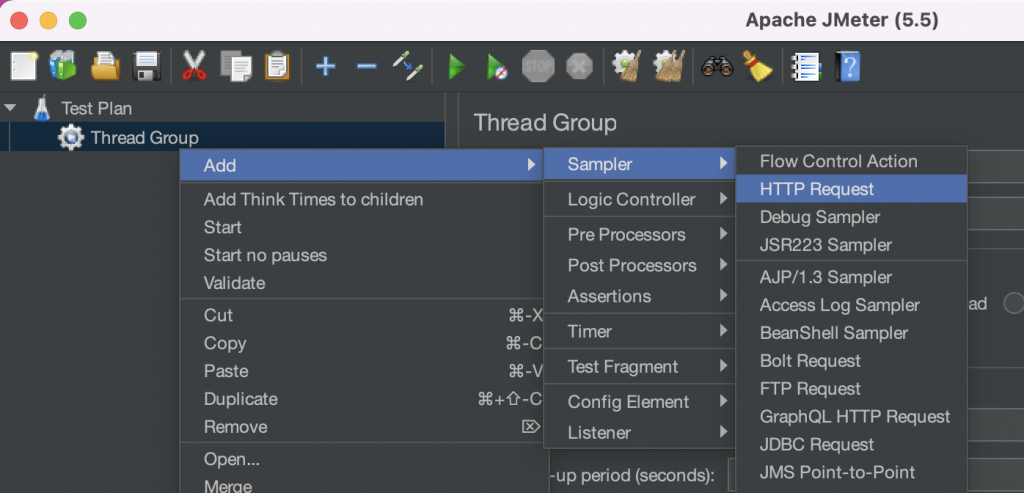The height and width of the screenshot is (493, 1024).
Task: Open the Function Helper dialog icon
Action: click(805, 67)
